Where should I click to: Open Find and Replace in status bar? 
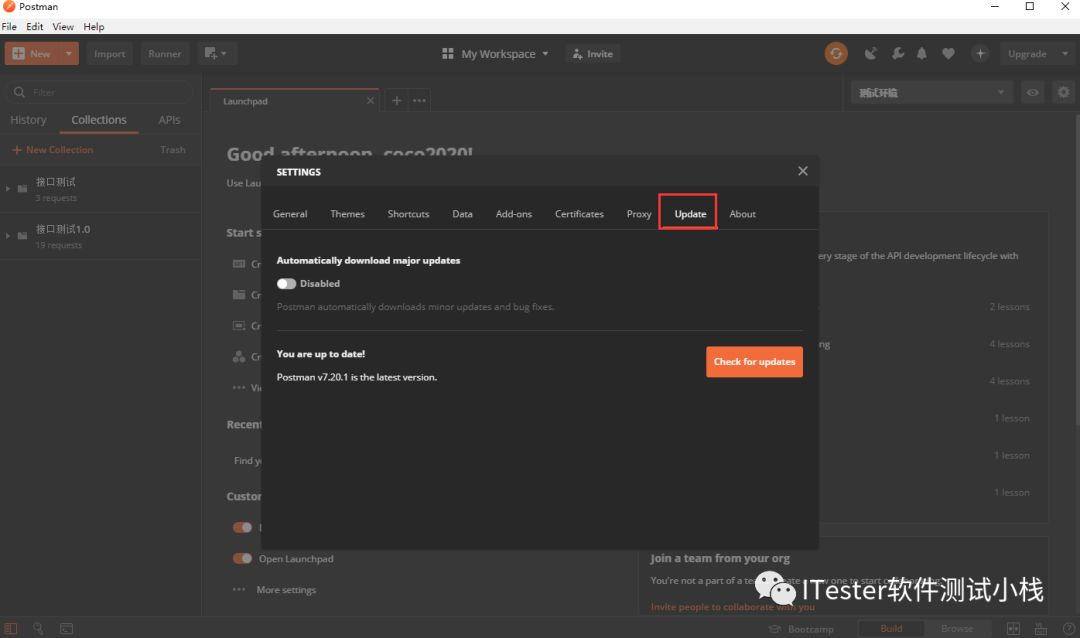pyautogui.click(x=38, y=628)
